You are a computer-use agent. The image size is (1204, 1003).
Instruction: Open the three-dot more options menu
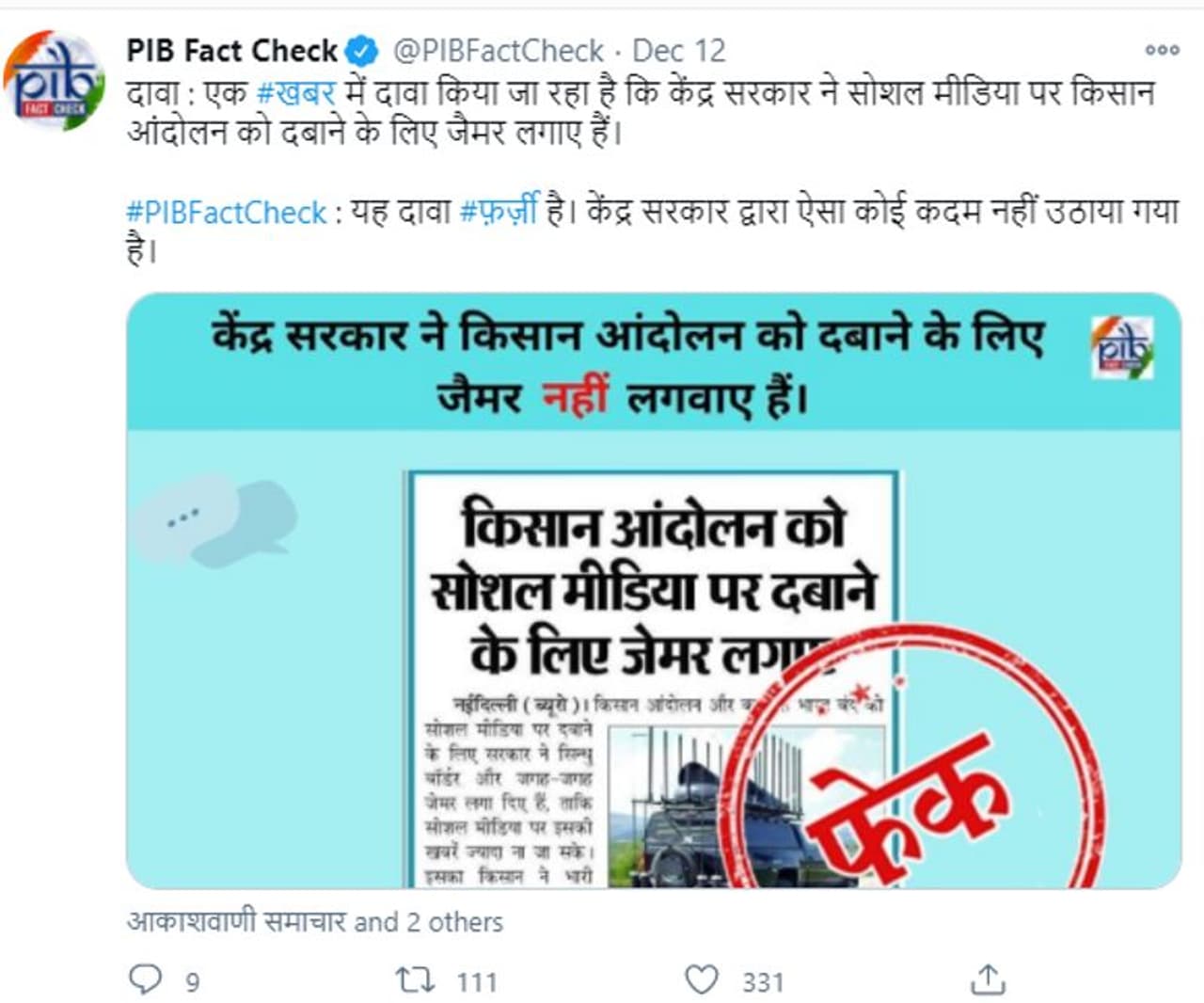click(x=1162, y=50)
